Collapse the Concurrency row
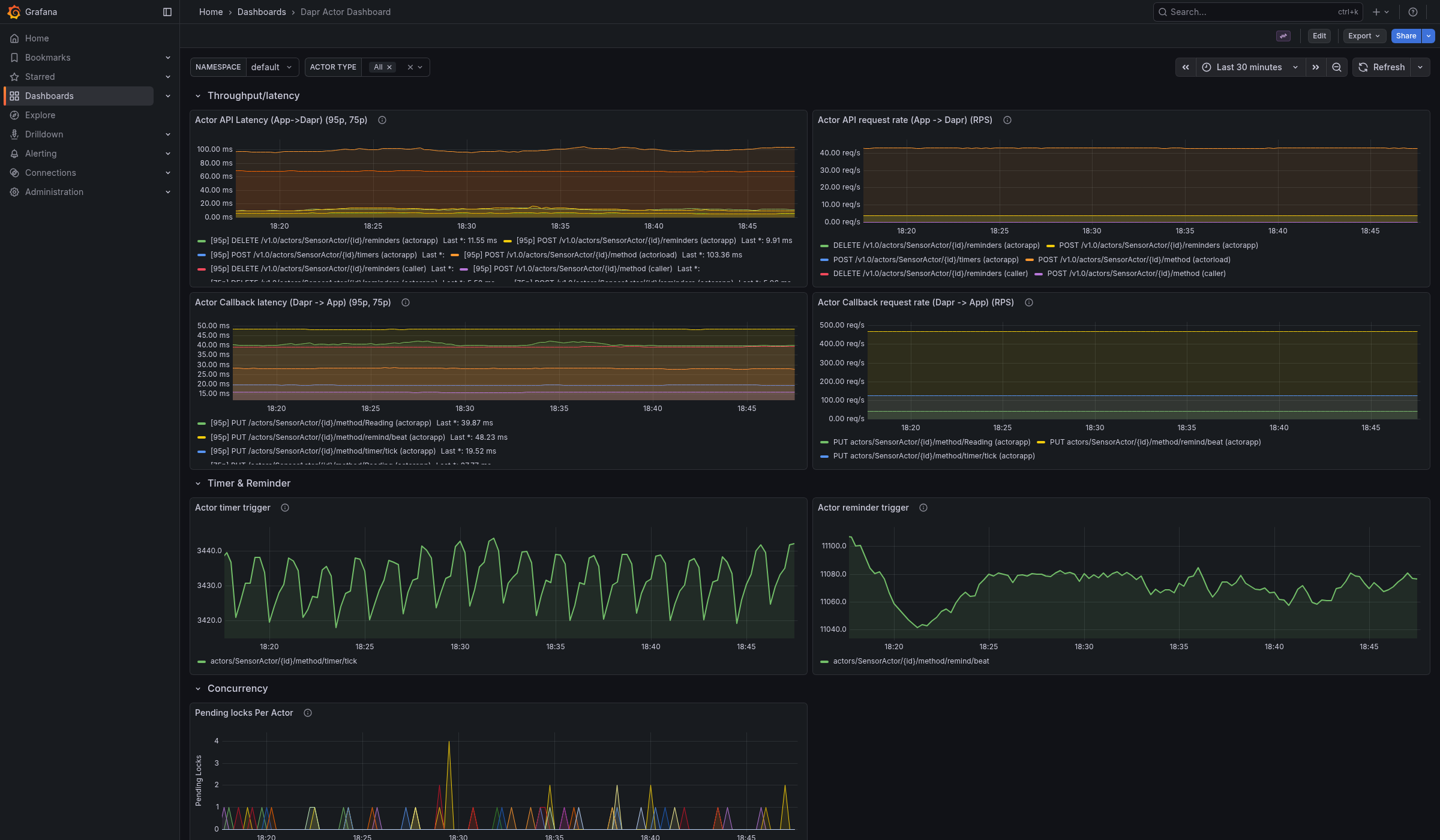Viewport: 1440px width, 840px height. point(198,689)
